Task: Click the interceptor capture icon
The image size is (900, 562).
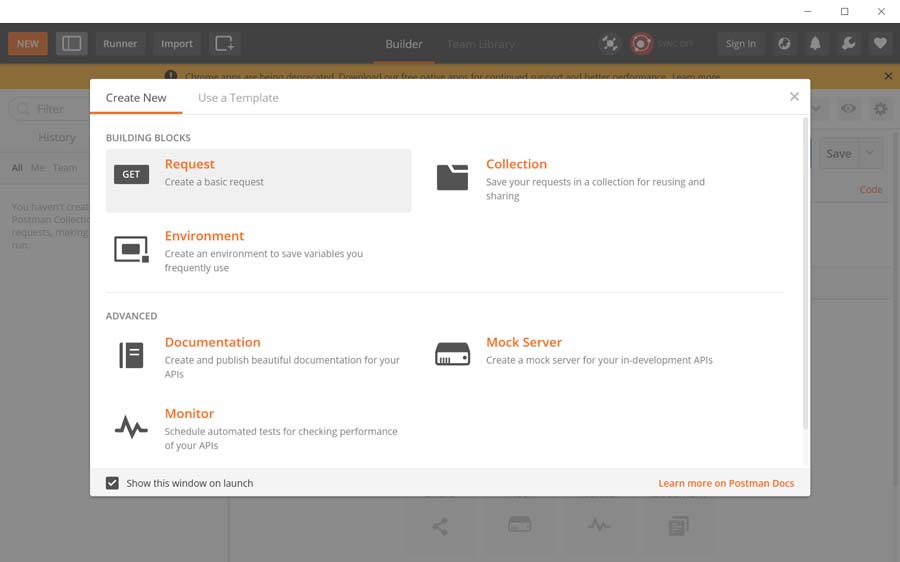Action: click(x=610, y=44)
